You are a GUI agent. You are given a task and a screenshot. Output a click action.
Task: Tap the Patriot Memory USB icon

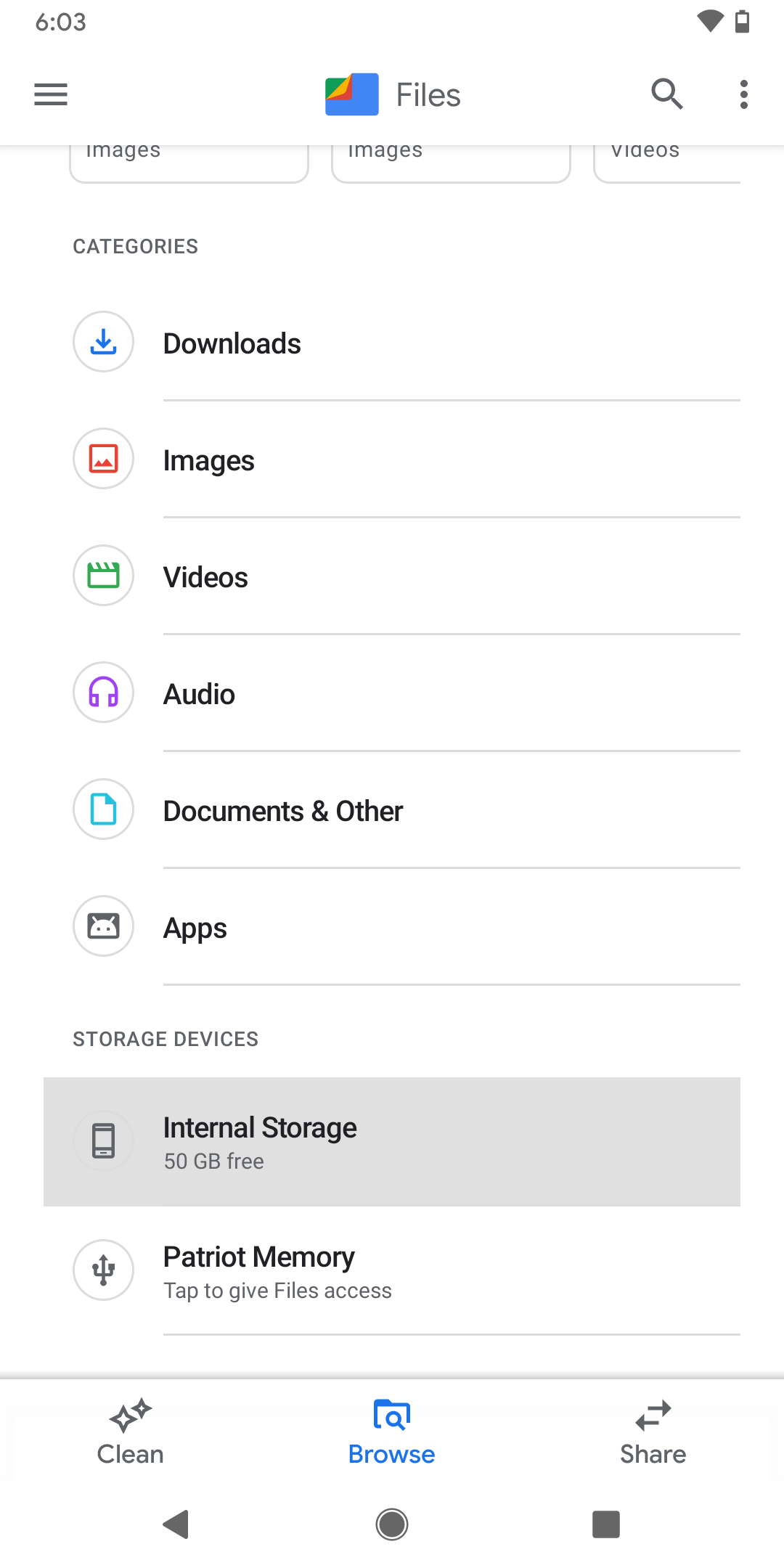[x=103, y=1270]
